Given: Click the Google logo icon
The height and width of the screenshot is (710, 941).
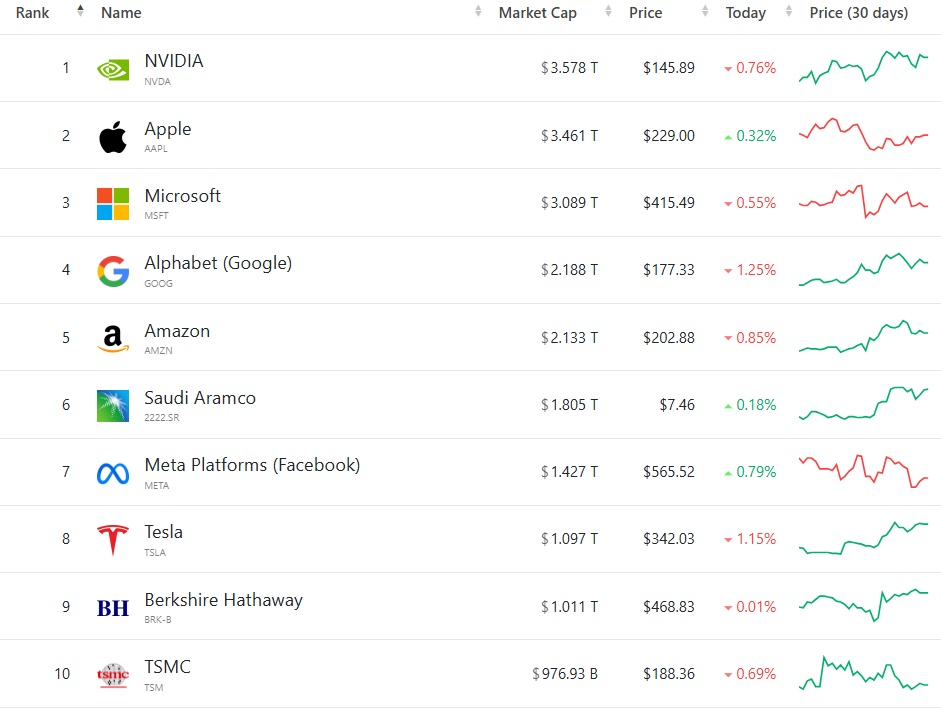Looking at the screenshot, I should [112, 271].
